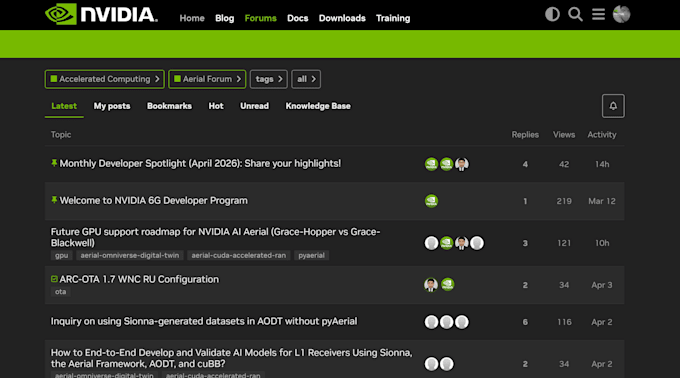
Task: Click aerial-omniverse-digital-twin tag on Future GPU topic
Action: [130, 255]
